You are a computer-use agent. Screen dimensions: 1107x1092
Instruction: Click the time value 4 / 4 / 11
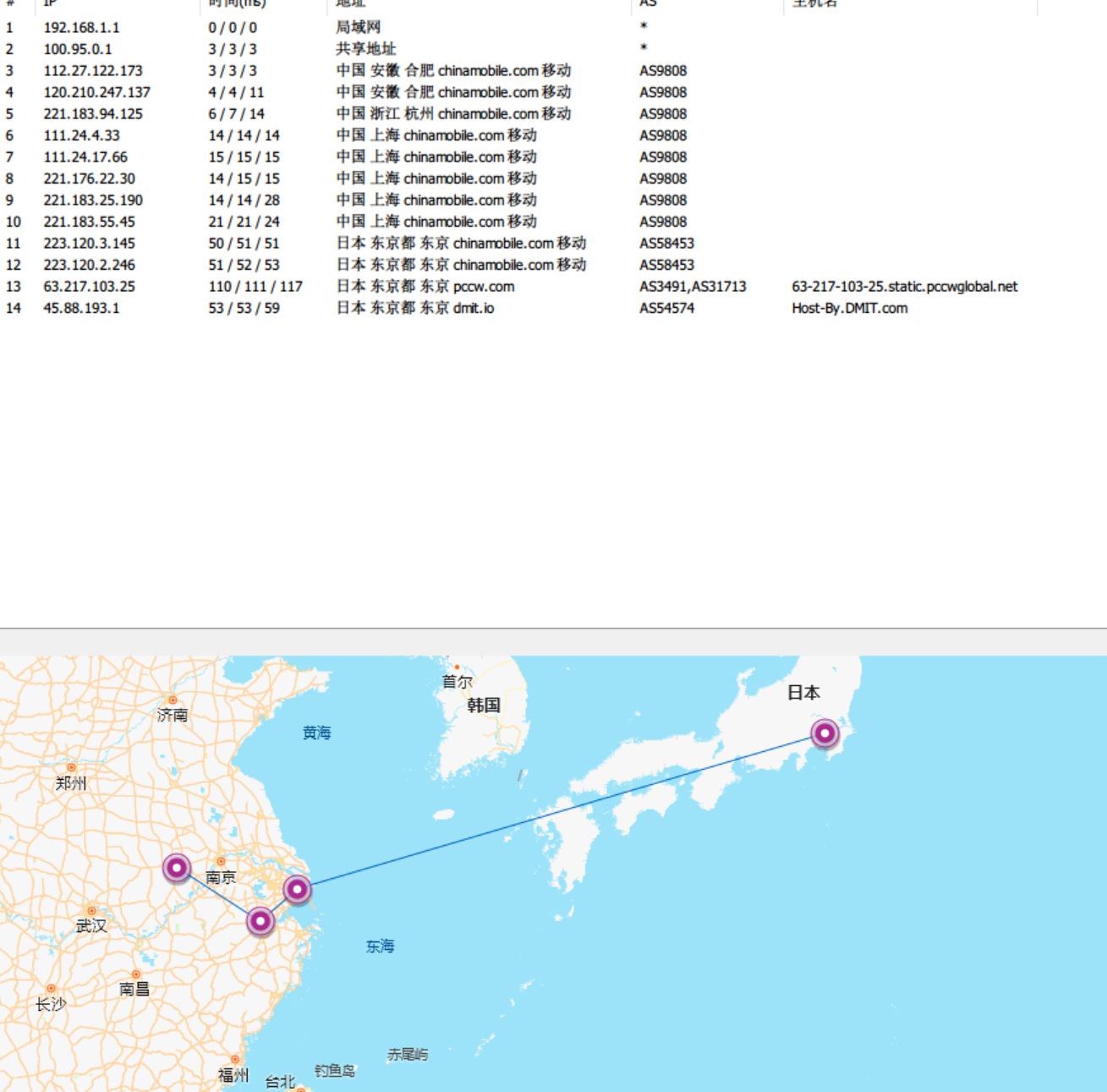(x=236, y=92)
